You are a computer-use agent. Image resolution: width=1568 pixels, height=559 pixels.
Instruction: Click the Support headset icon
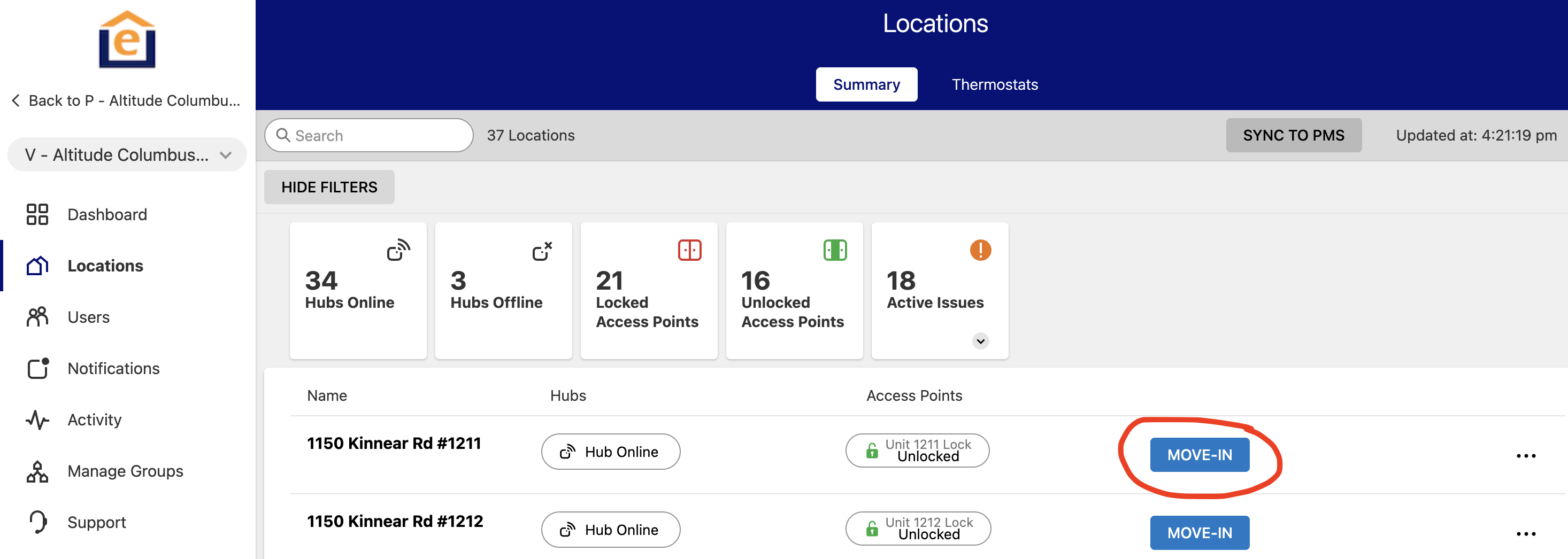tap(38, 522)
